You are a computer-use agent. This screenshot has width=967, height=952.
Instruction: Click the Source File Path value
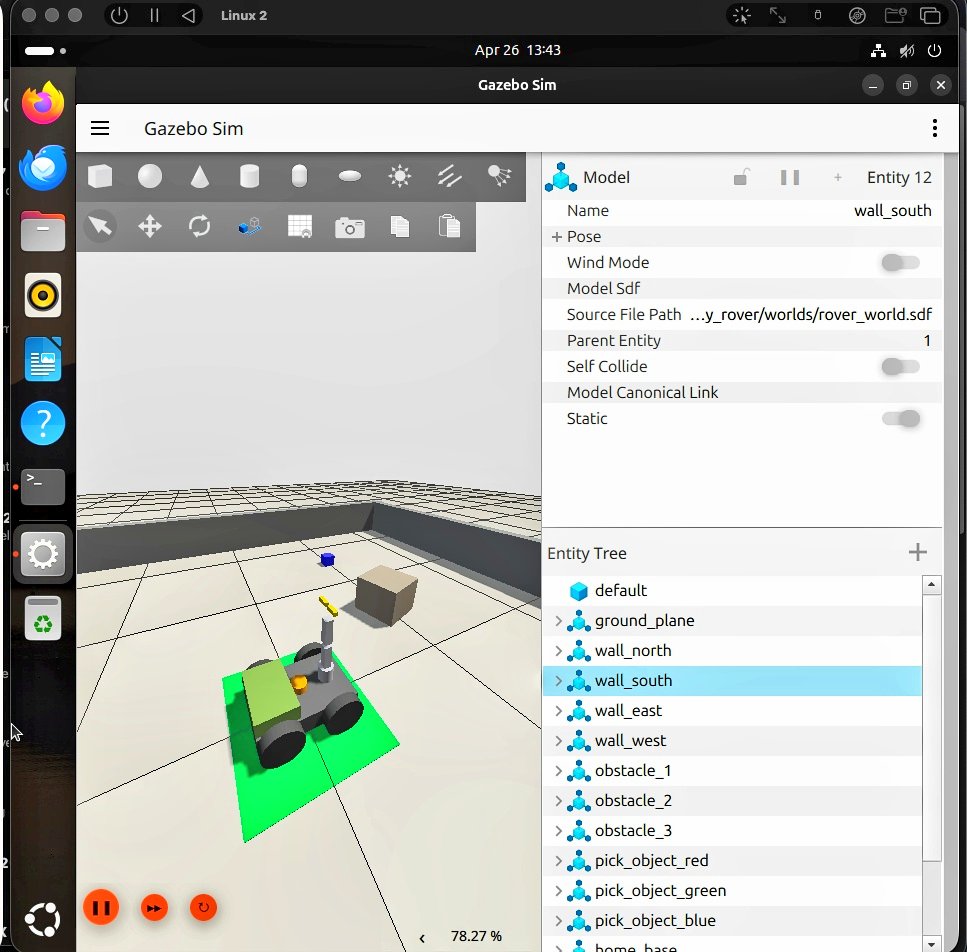[x=810, y=315]
